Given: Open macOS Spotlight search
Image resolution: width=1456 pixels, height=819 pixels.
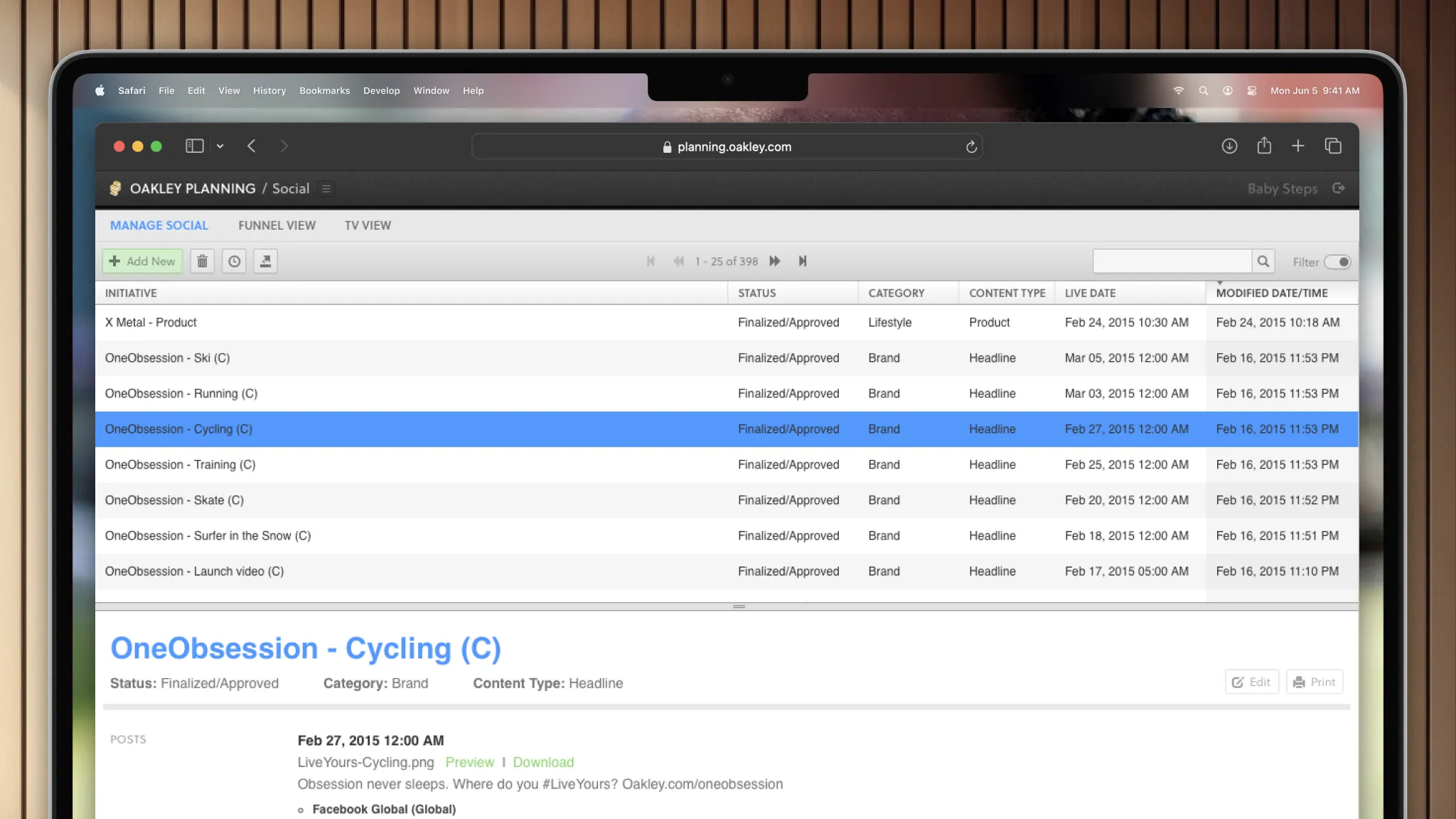Looking at the screenshot, I should pos(1204,91).
